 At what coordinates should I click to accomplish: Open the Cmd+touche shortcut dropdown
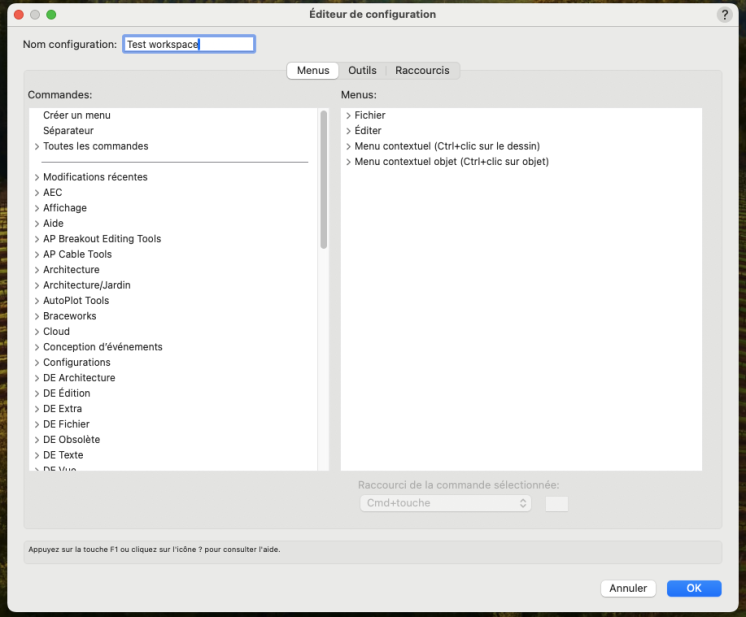pyautogui.click(x=445, y=503)
